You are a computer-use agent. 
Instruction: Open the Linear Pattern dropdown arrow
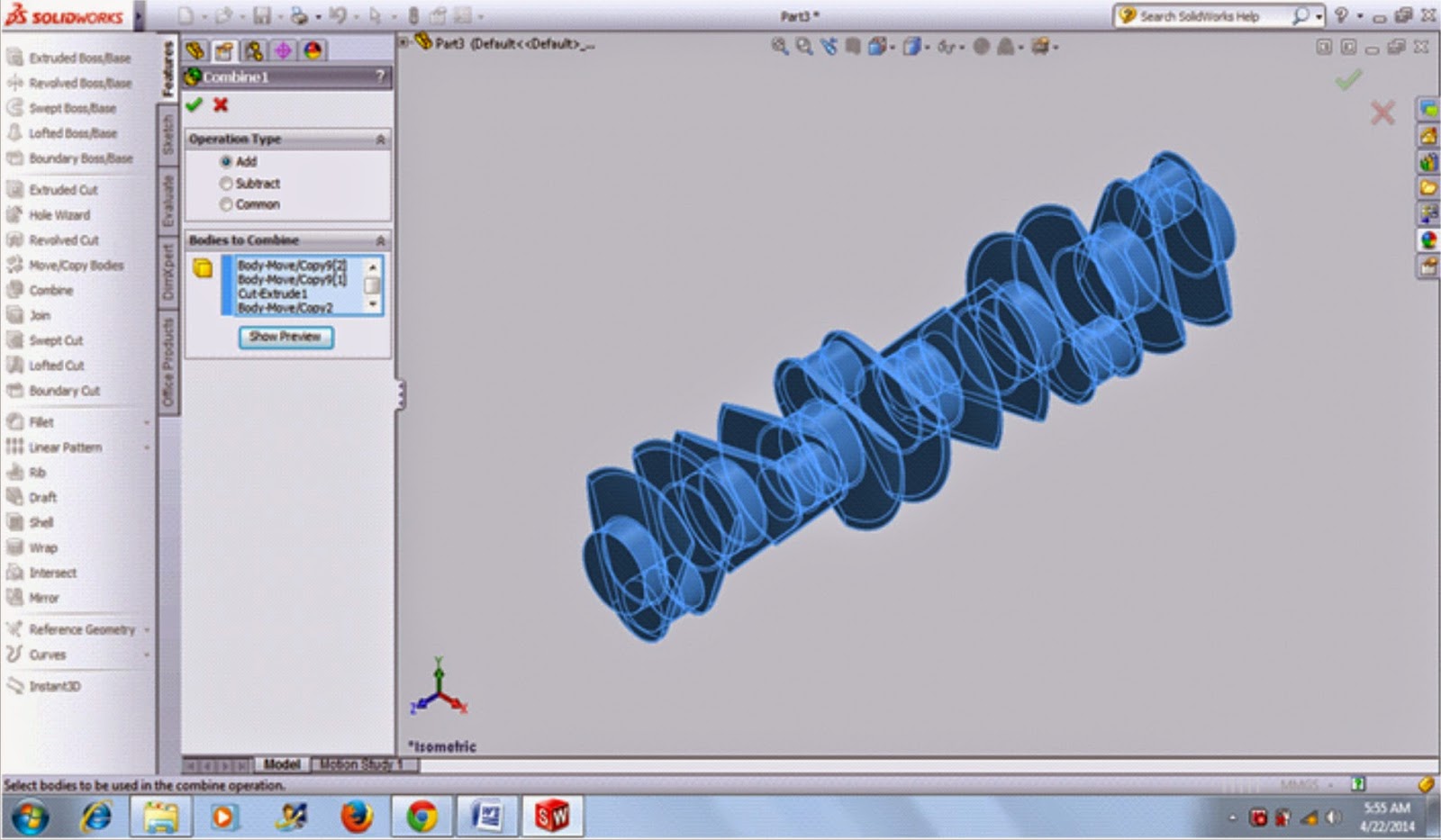click(x=147, y=447)
